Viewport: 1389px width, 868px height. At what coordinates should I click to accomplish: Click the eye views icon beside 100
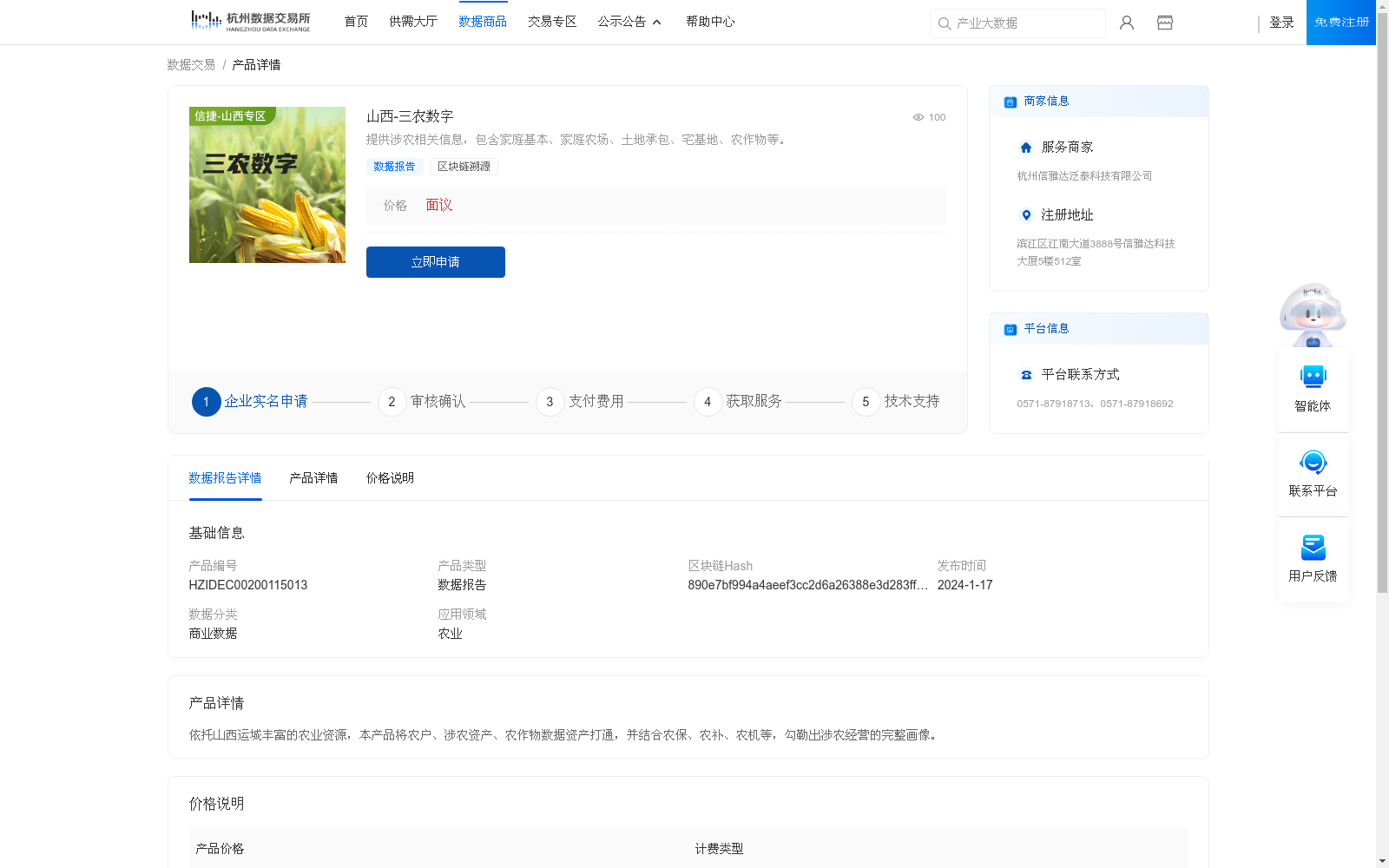(x=918, y=117)
